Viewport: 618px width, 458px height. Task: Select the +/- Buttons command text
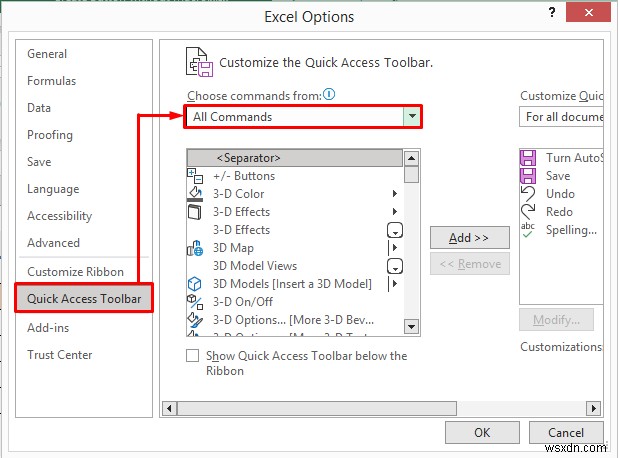point(244,176)
